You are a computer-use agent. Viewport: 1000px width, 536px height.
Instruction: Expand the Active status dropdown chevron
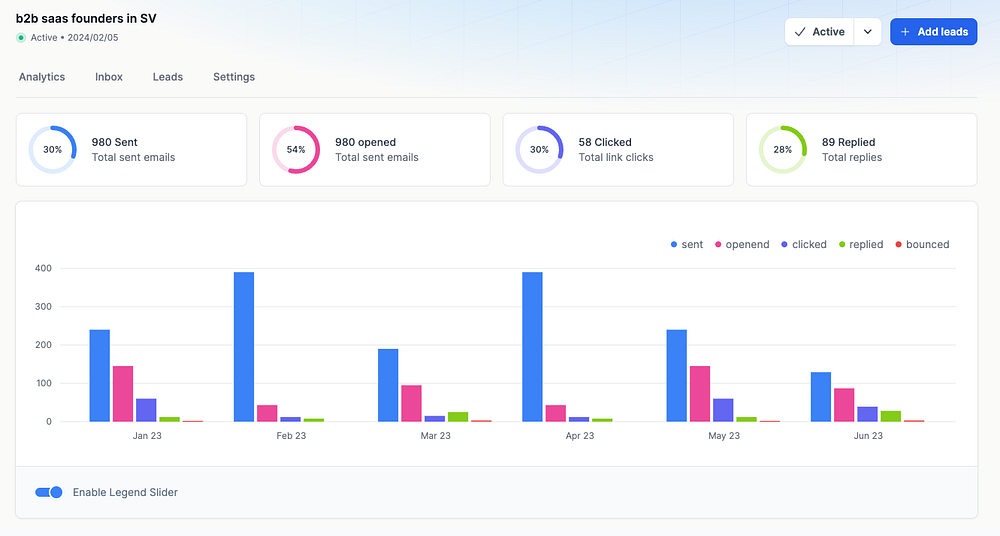[867, 31]
